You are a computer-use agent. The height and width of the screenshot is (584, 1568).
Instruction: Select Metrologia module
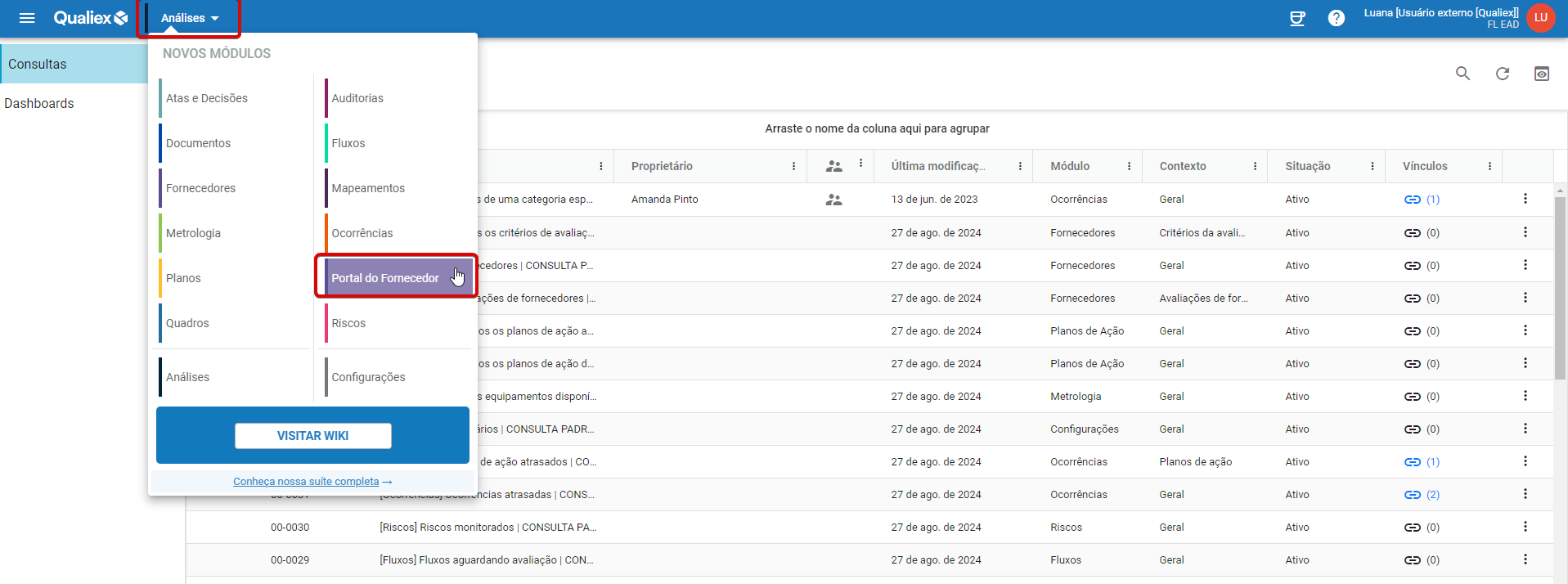(x=233, y=233)
